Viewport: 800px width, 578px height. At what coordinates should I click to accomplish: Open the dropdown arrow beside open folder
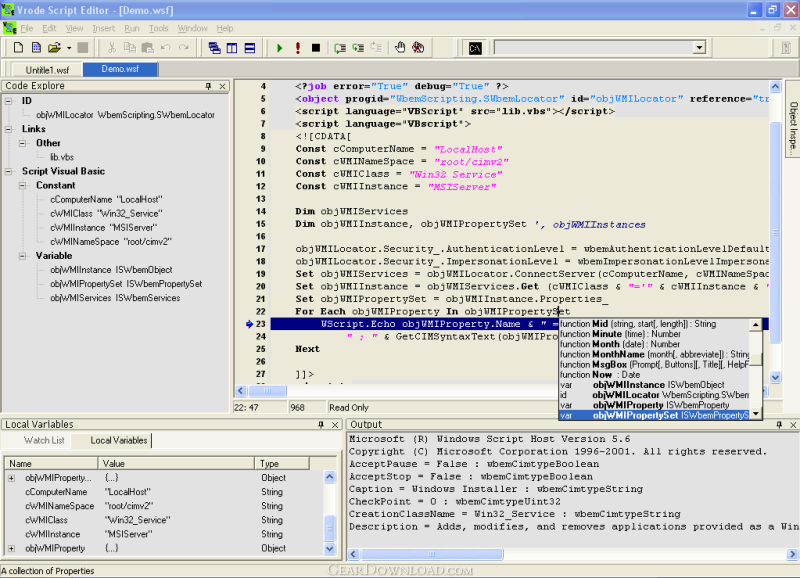(x=69, y=48)
